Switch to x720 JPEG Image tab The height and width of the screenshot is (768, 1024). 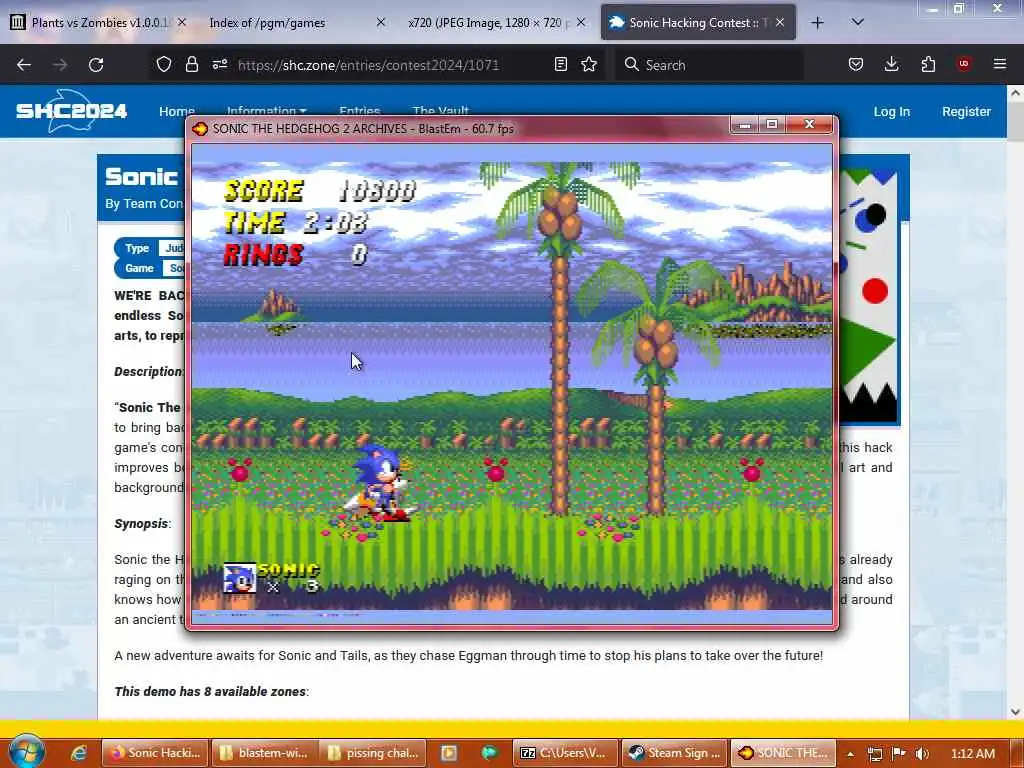[496, 22]
